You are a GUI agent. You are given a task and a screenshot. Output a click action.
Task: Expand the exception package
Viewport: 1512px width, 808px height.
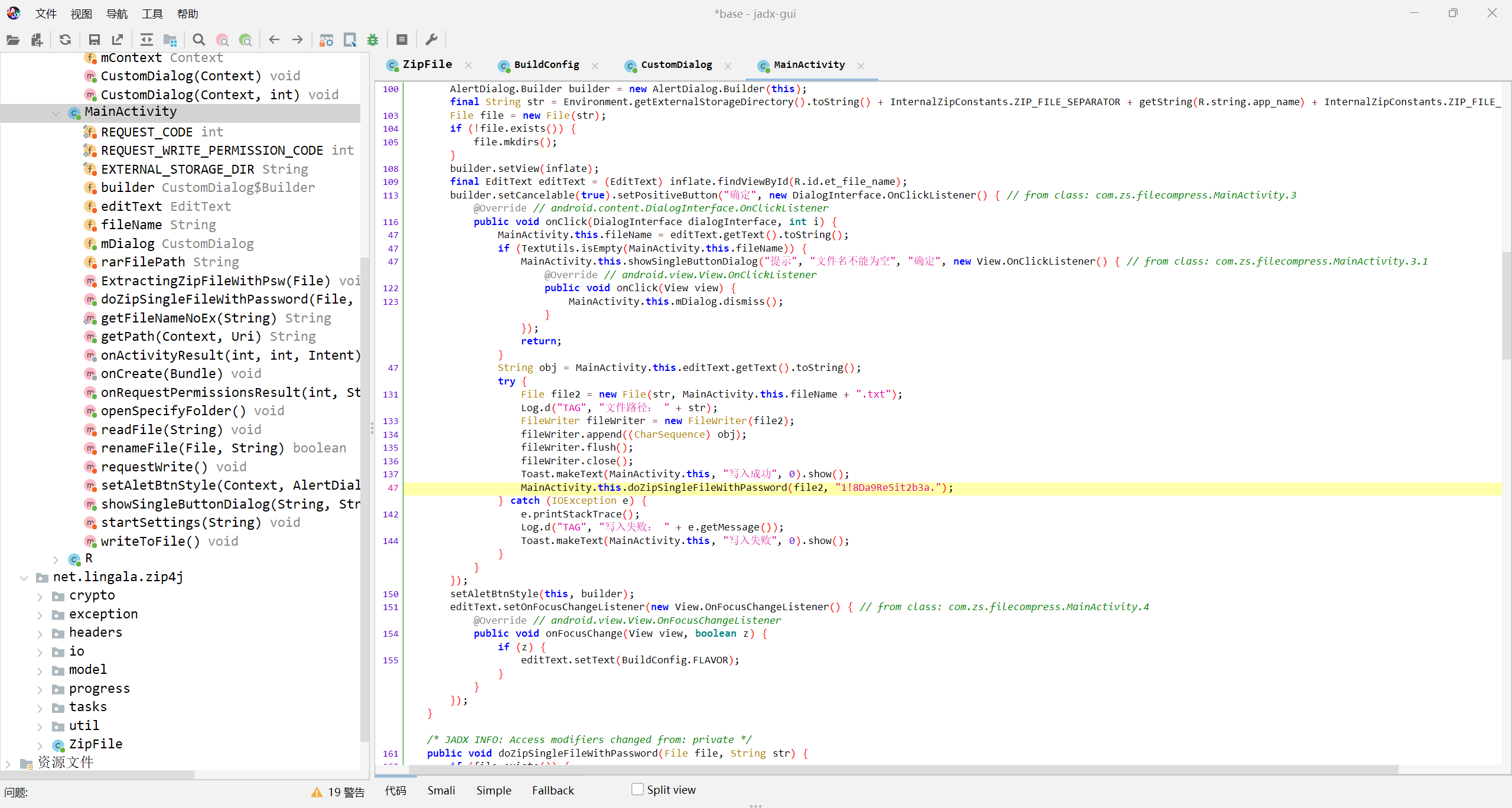[40, 615]
